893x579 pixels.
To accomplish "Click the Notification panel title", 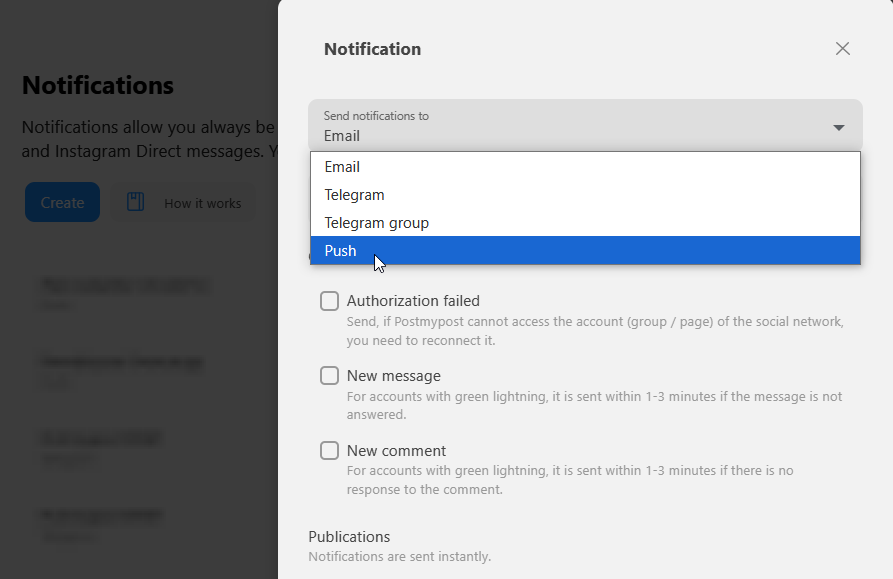I will pos(372,49).
